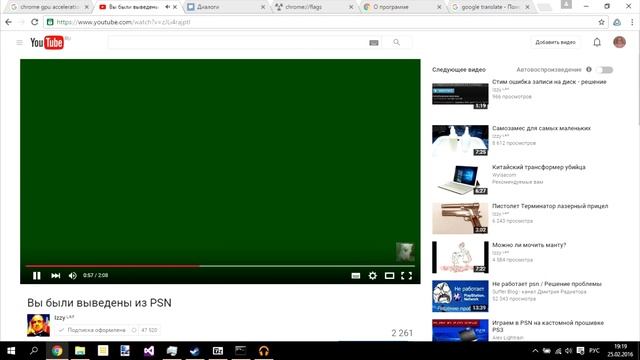Screen dimensions: 640x360
Task: Open video 'Китайский трансформер убийца'
Action: pyautogui.click(x=539, y=167)
